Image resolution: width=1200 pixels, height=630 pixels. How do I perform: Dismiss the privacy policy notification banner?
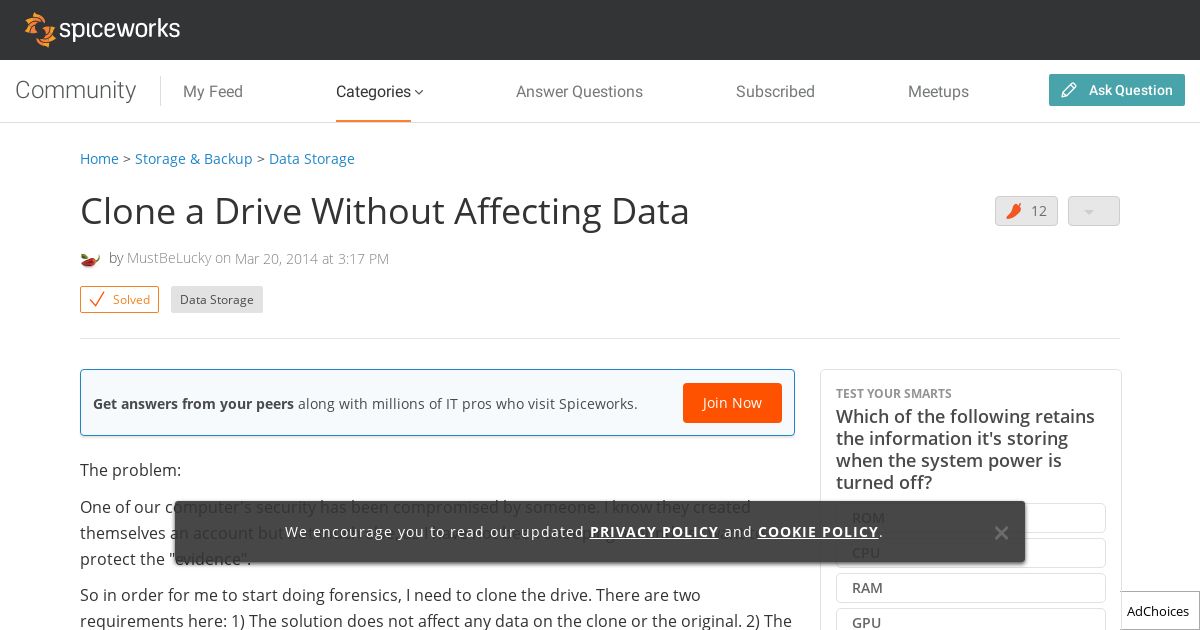pyautogui.click(x=1001, y=532)
